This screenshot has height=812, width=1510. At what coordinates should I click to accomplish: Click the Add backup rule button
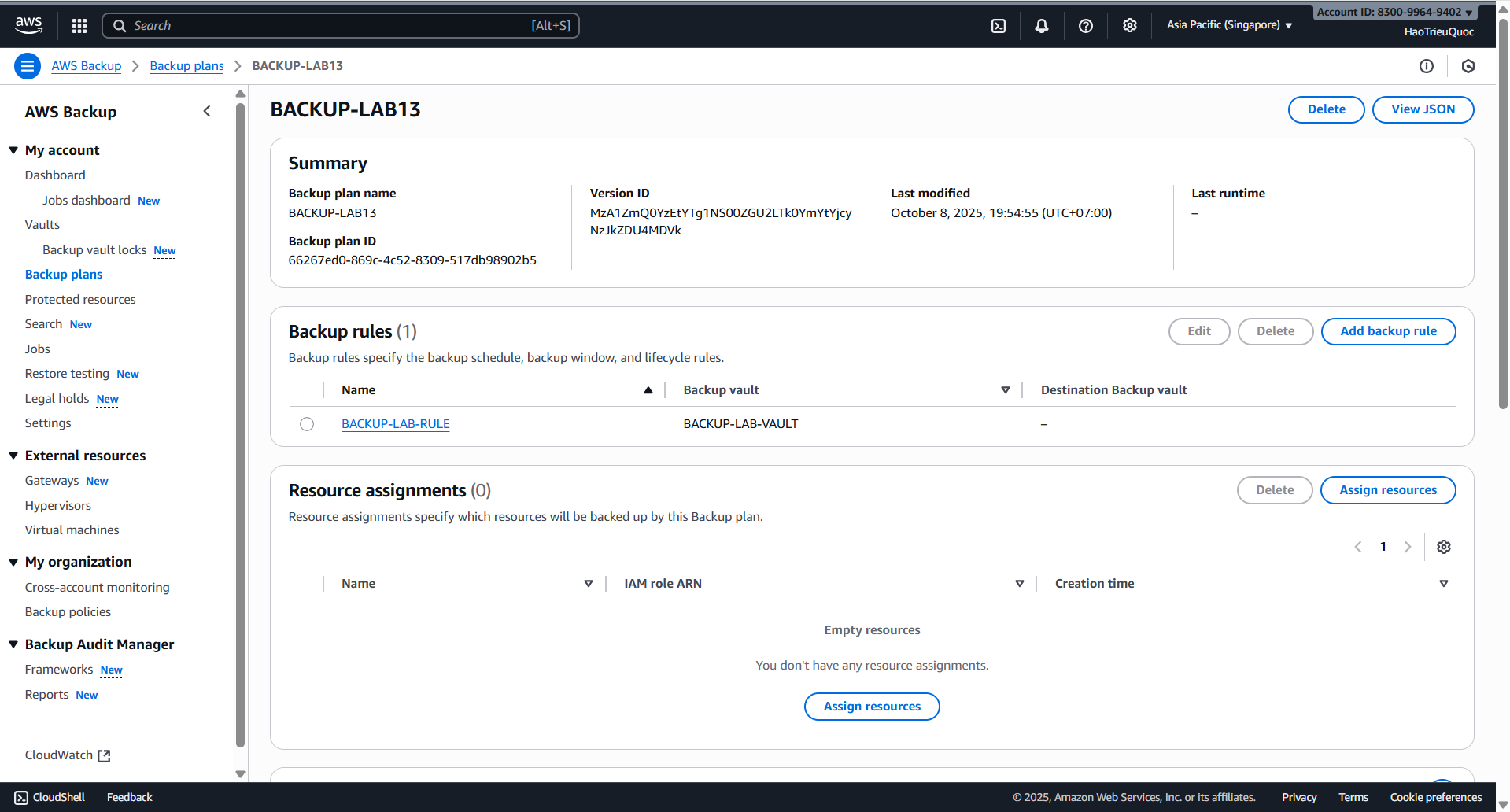pyautogui.click(x=1388, y=331)
